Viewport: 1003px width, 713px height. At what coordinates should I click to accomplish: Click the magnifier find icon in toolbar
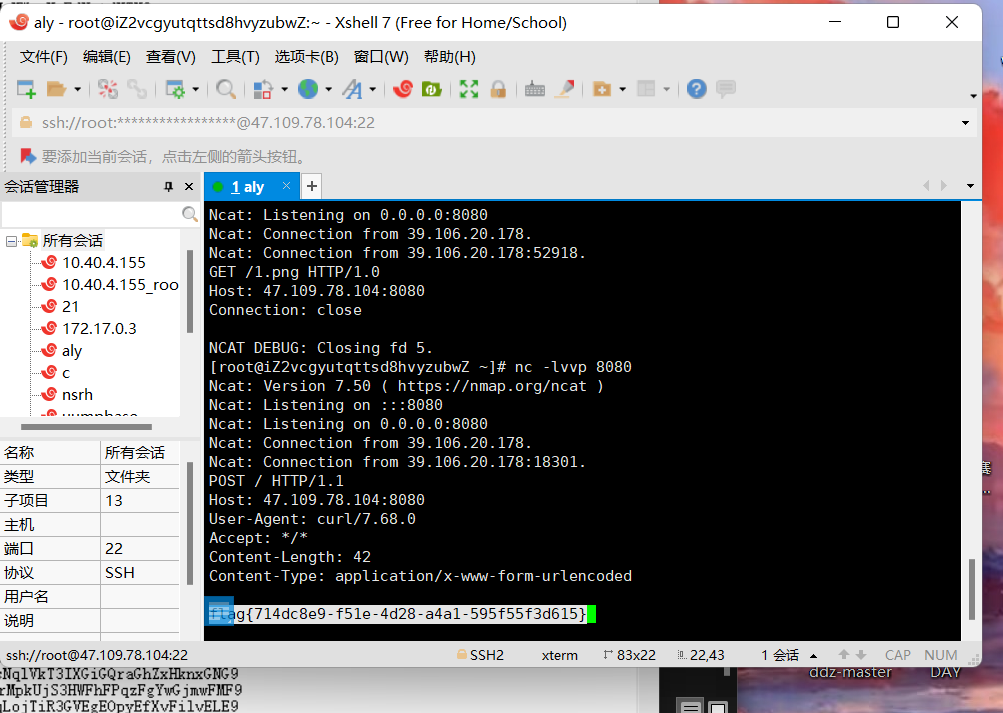226,90
